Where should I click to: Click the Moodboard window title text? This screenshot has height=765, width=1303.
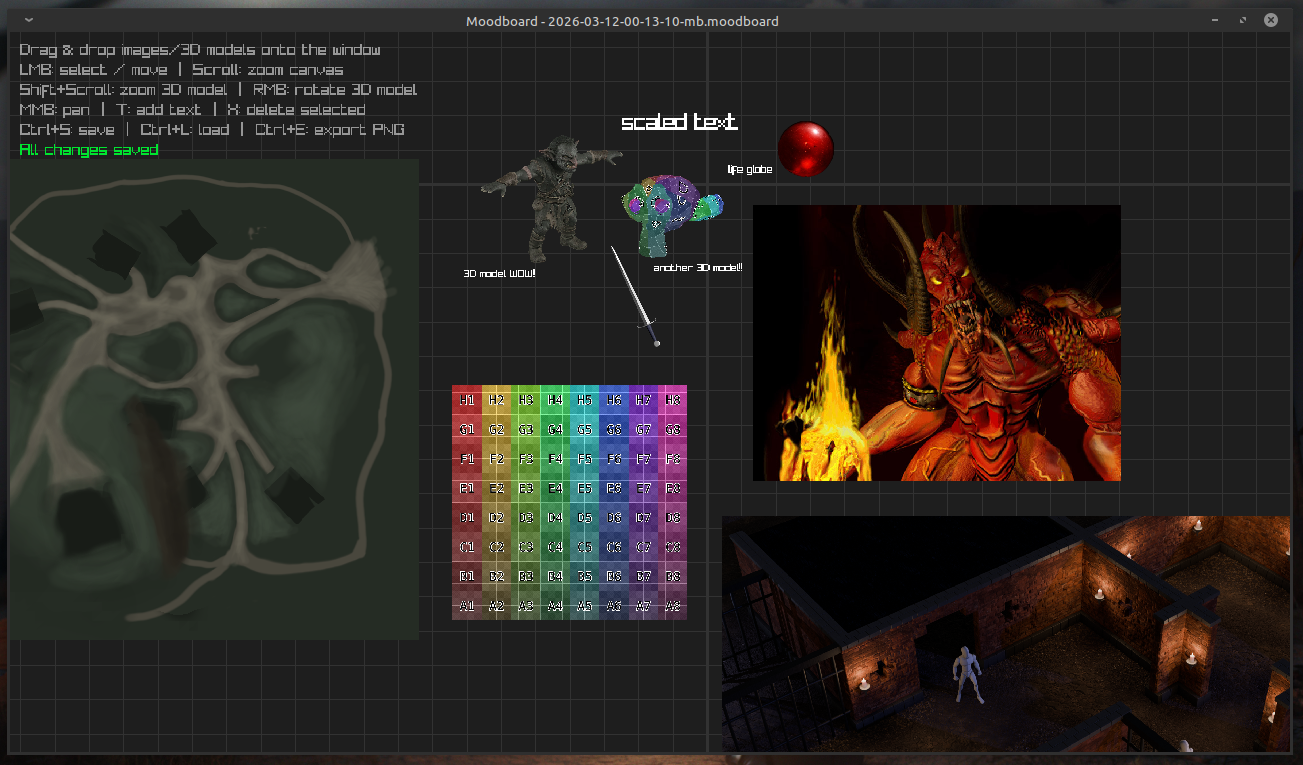click(622, 21)
